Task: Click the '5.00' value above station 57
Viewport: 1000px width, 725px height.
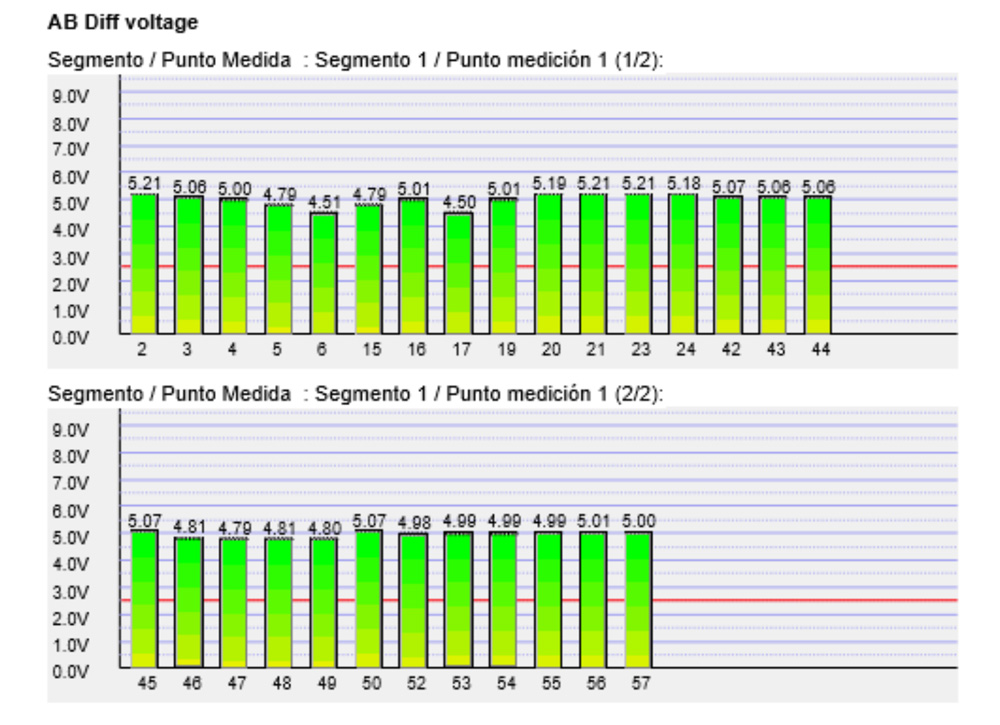Action: click(638, 521)
